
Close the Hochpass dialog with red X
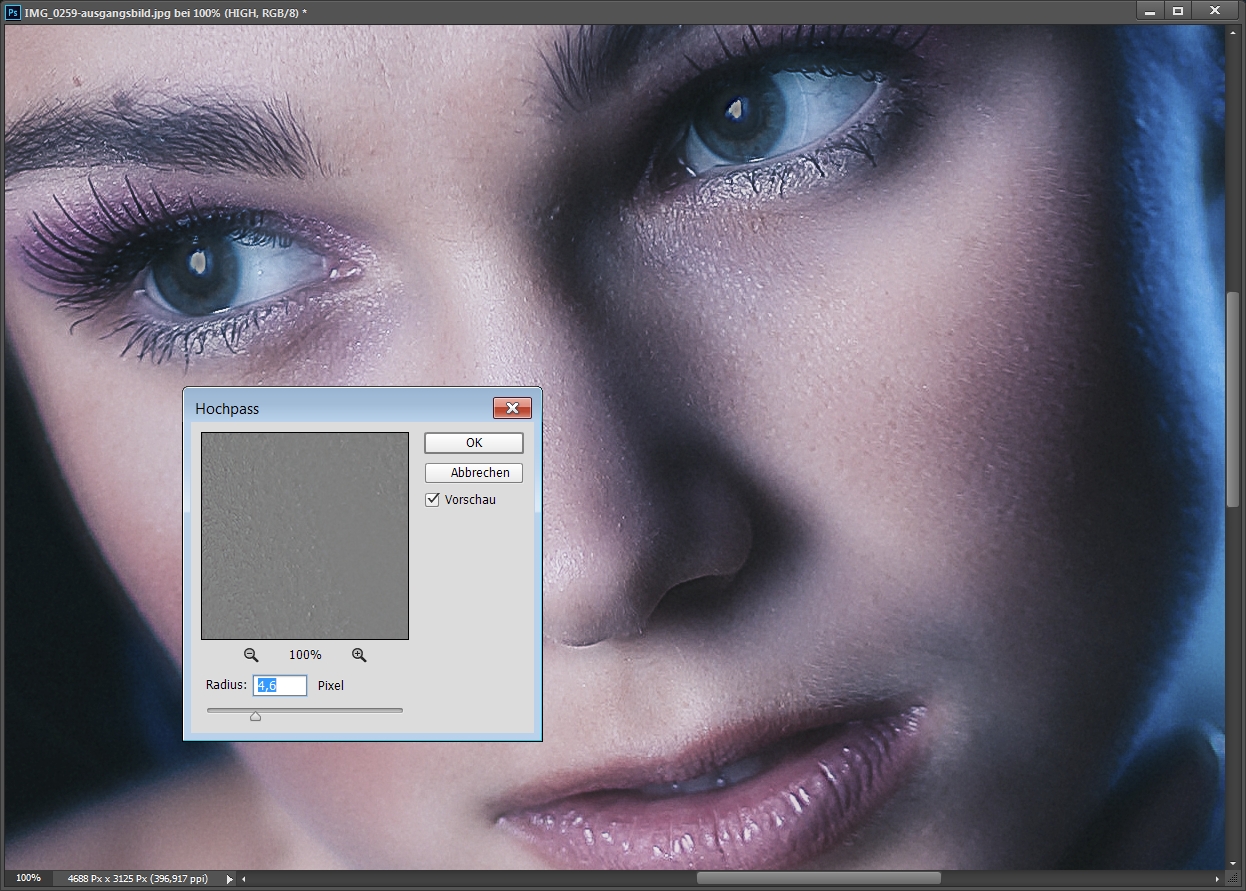[511, 408]
